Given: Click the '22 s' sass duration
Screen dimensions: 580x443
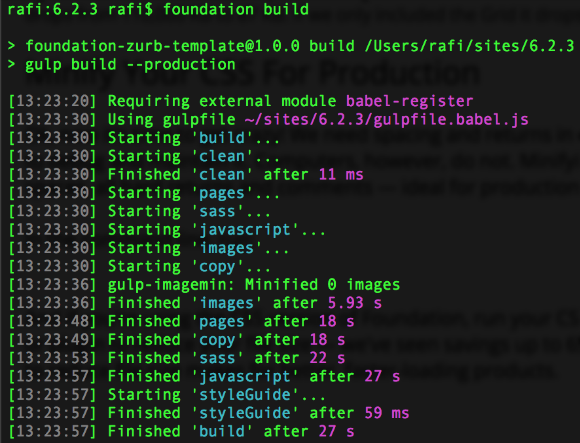Looking at the screenshot, I should click(327, 358).
